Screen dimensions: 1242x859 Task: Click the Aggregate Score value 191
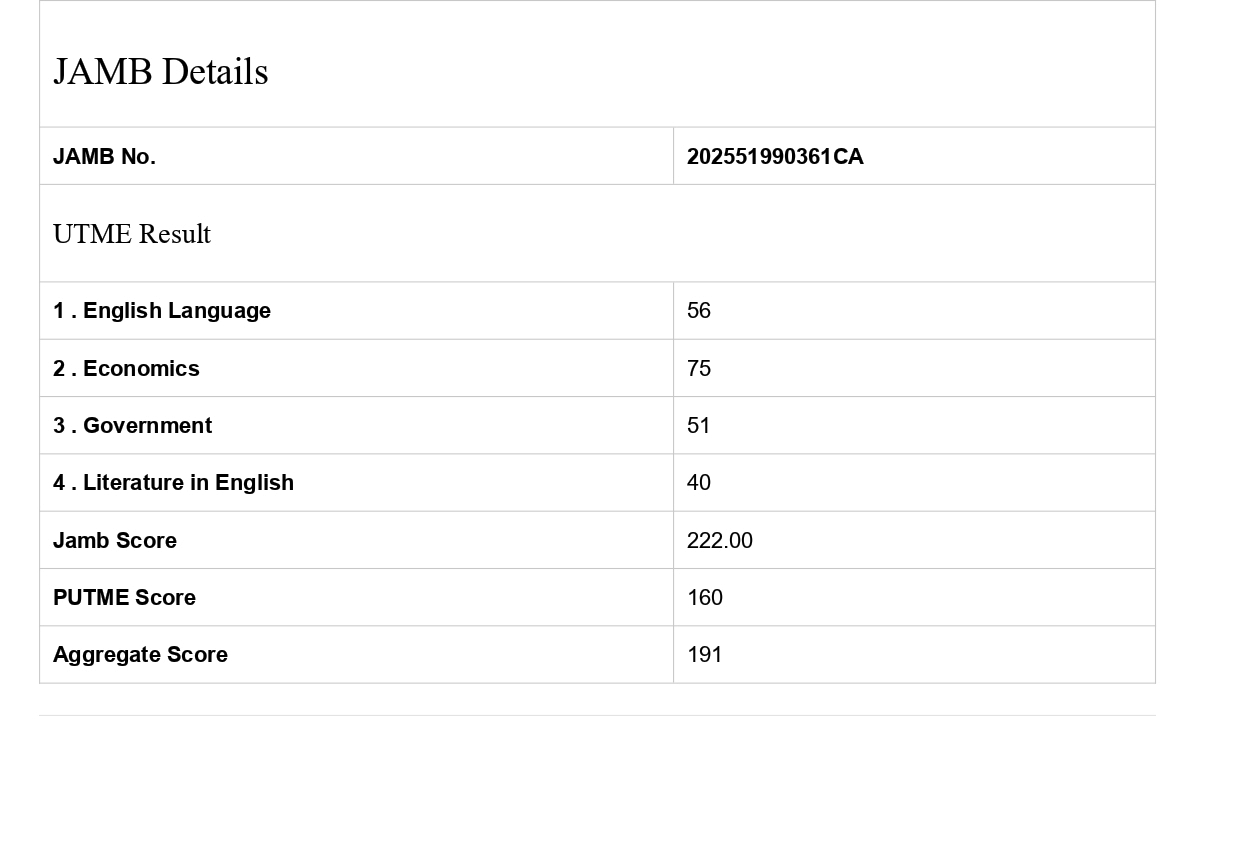click(x=705, y=655)
